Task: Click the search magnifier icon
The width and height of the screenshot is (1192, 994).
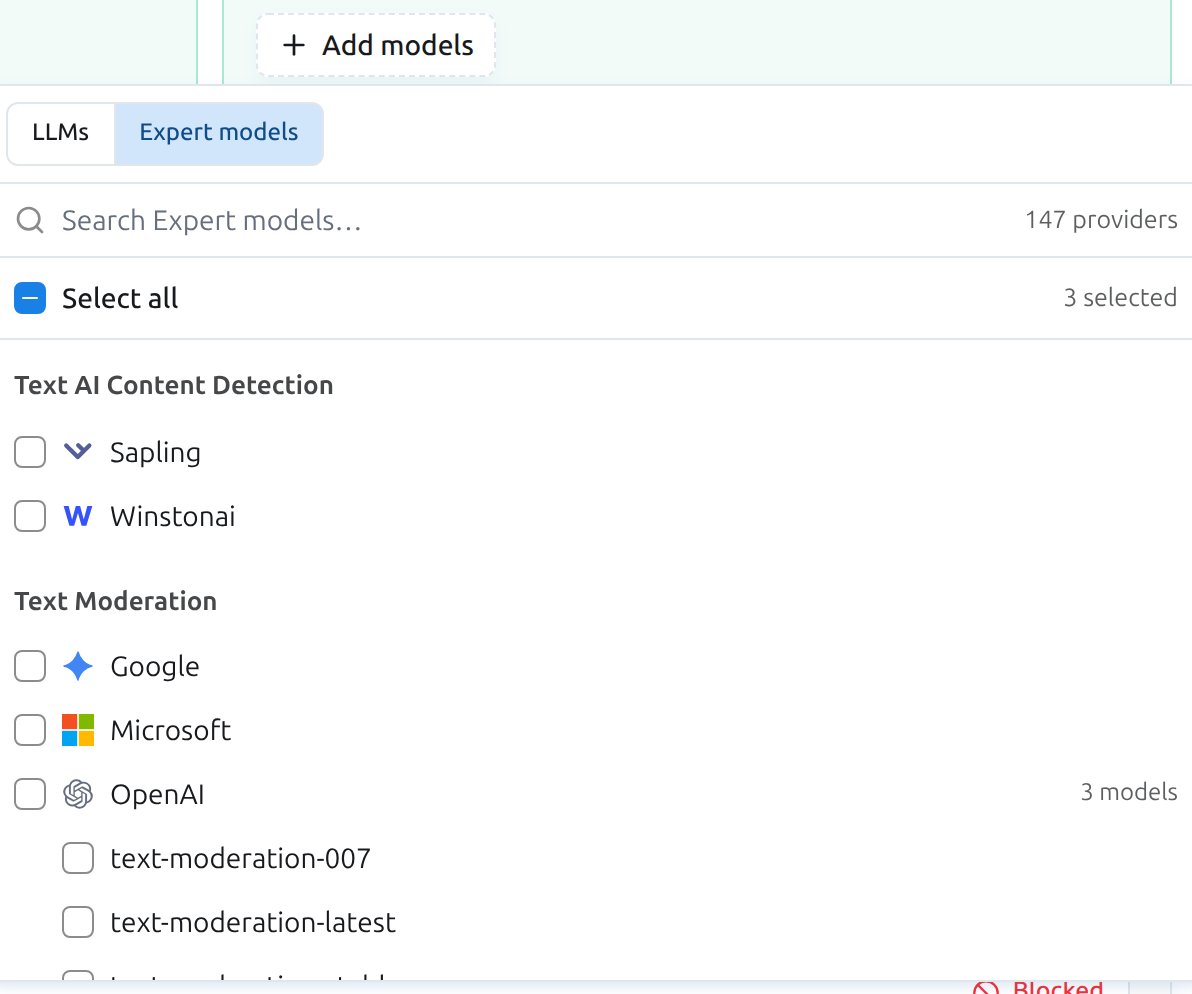Action: coord(30,220)
